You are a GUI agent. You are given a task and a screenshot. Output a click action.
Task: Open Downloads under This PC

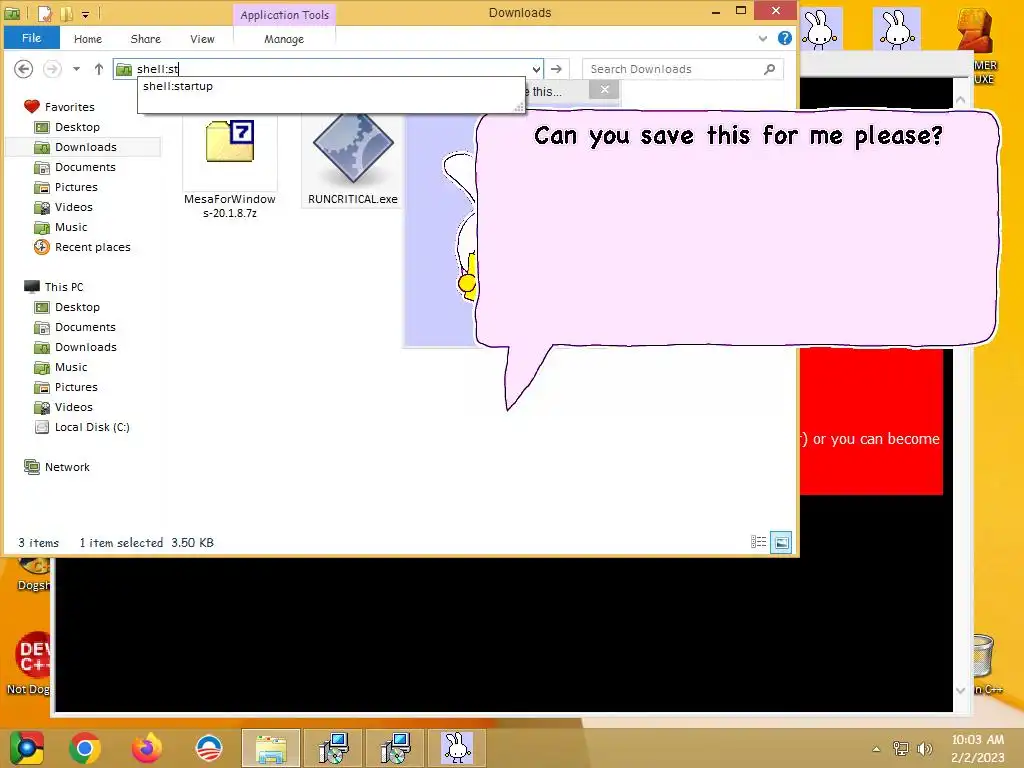coord(86,347)
